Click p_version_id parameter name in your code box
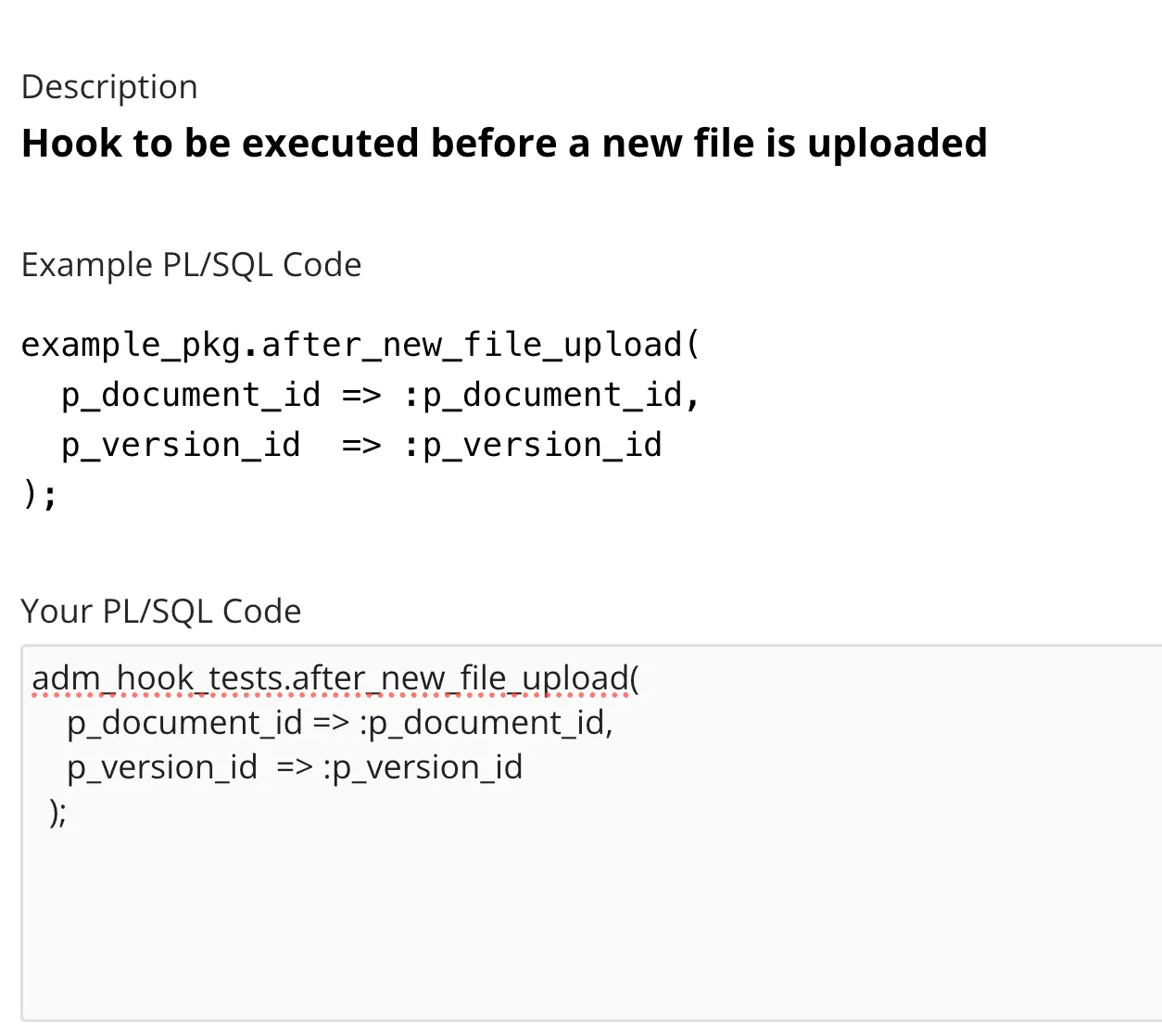The image size is (1162, 1036). [x=162, y=767]
